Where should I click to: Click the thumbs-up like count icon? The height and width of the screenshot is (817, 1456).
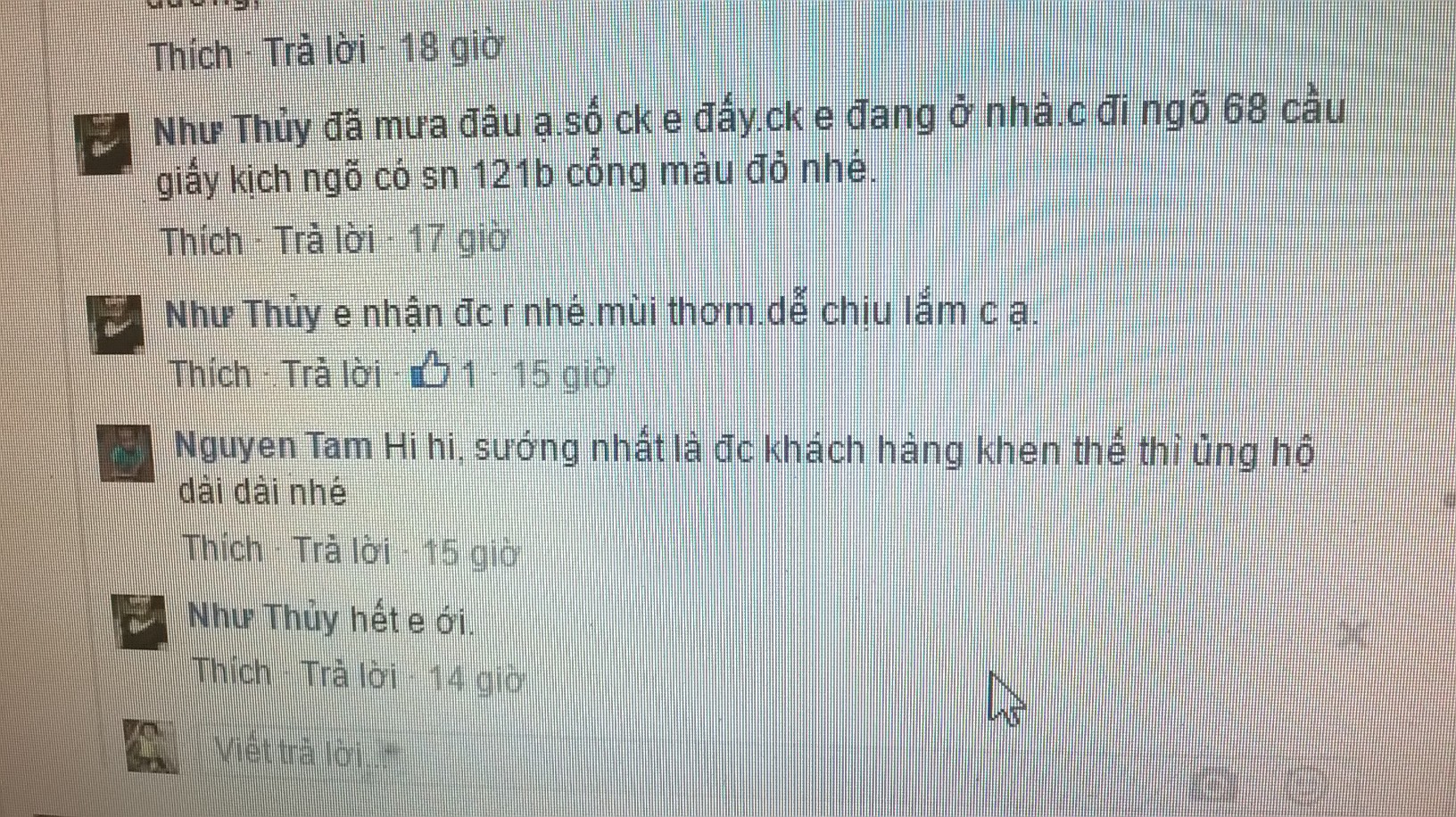431,370
